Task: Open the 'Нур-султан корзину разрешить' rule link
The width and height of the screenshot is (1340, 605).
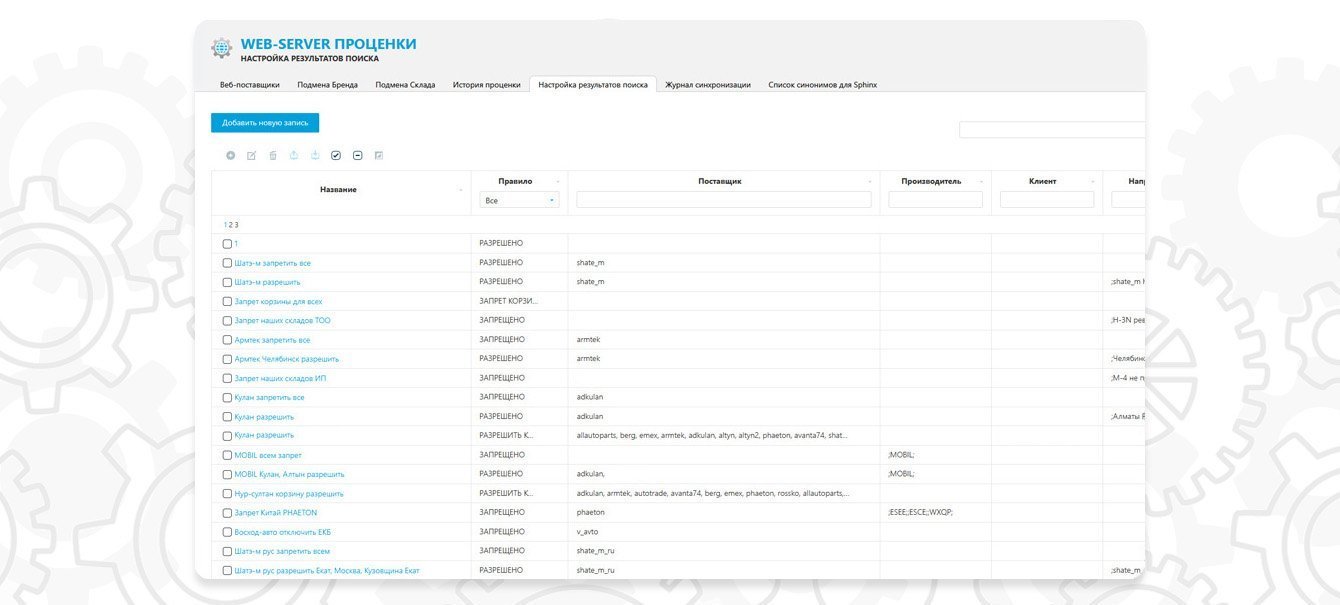Action: pos(289,494)
